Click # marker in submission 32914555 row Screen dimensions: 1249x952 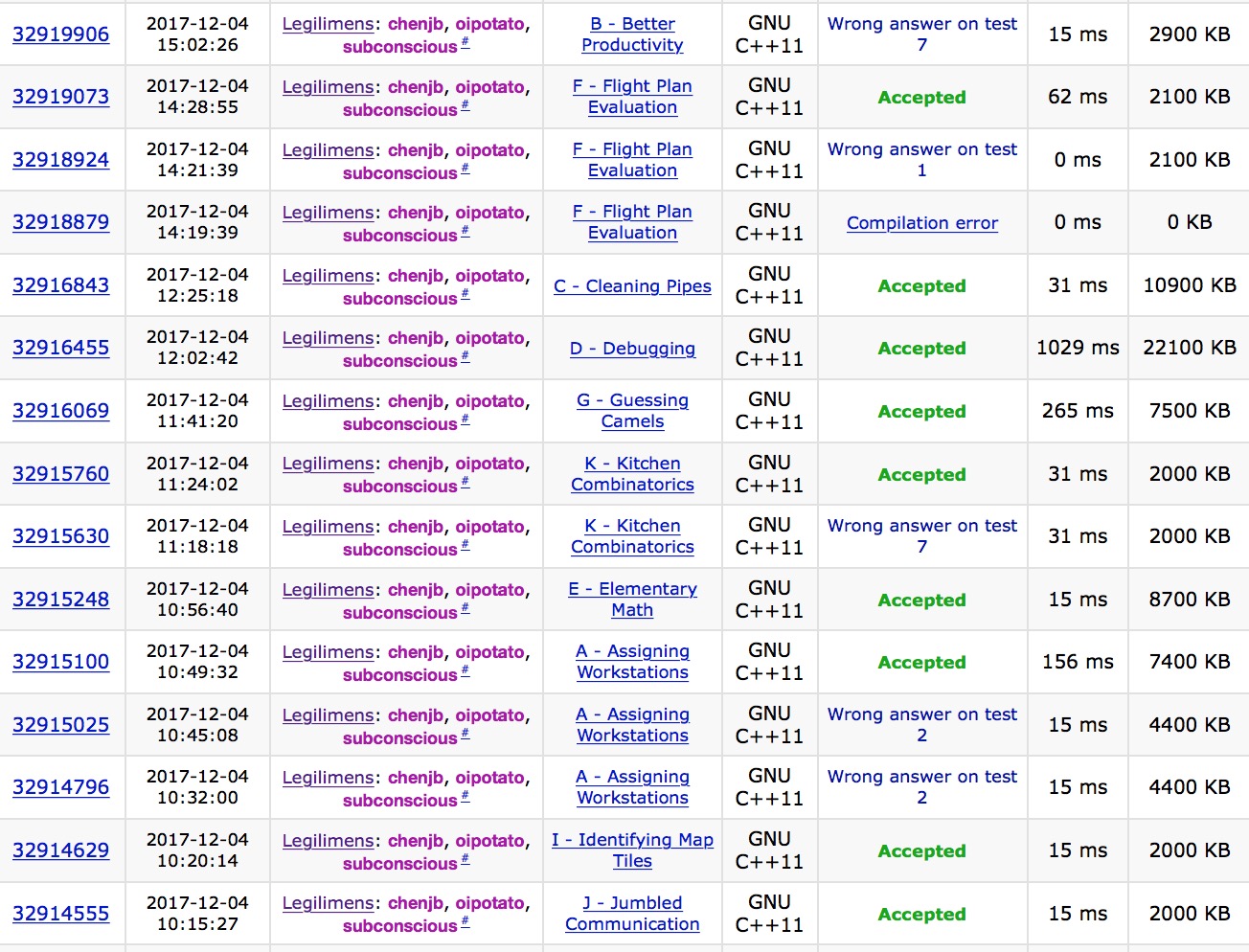pyautogui.click(x=466, y=921)
